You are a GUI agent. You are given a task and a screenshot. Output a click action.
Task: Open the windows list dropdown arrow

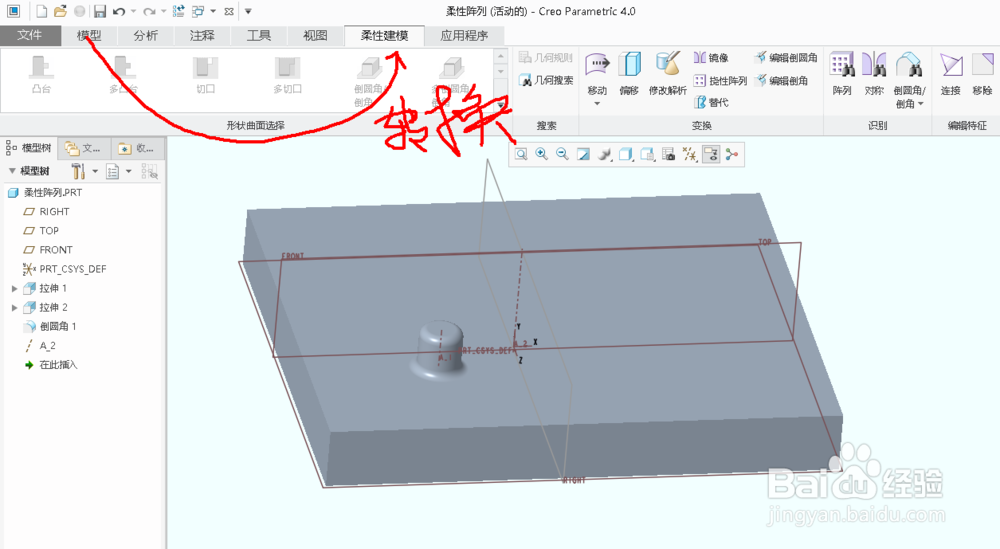[x=213, y=11]
